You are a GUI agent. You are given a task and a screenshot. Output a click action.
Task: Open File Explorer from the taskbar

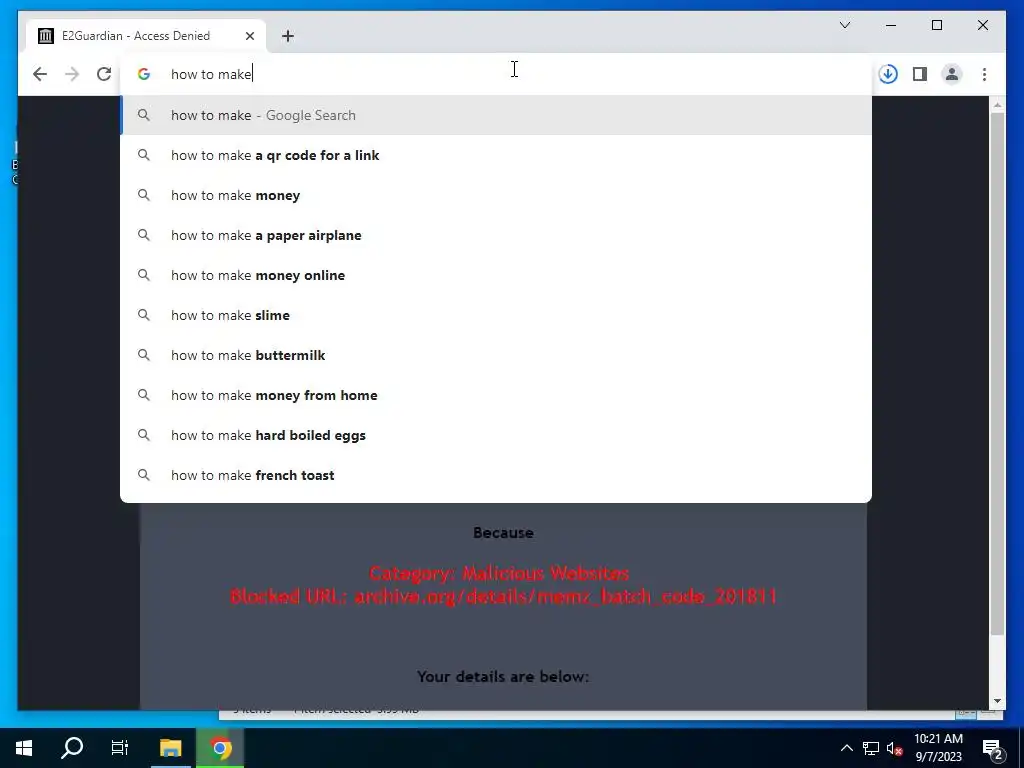pos(171,748)
